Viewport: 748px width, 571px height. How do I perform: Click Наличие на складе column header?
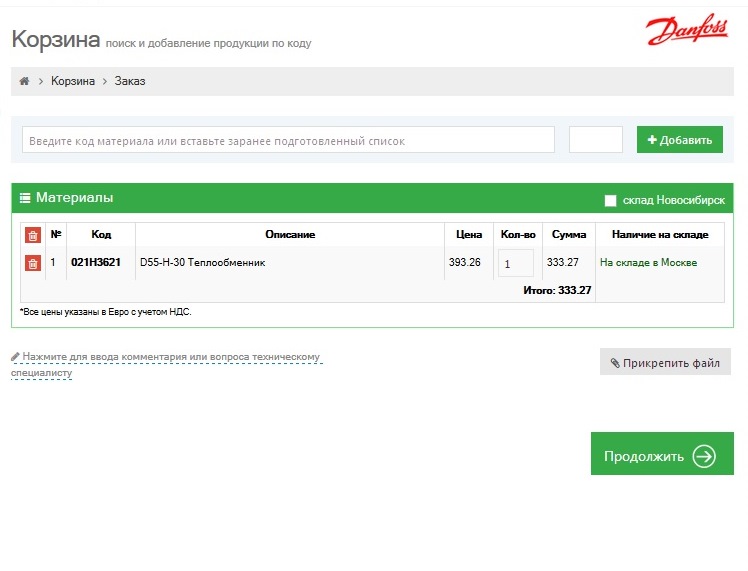(x=660, y=234)
